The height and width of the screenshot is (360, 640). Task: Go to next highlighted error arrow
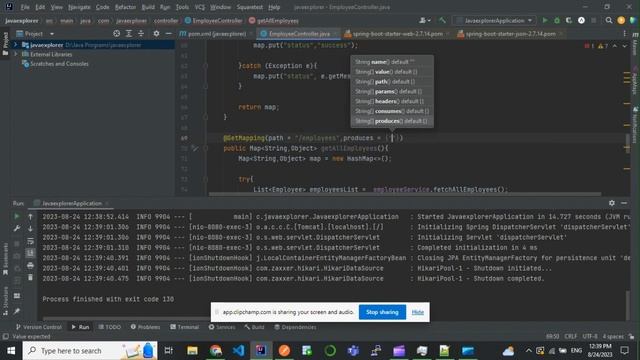click(x=624, y=46)
